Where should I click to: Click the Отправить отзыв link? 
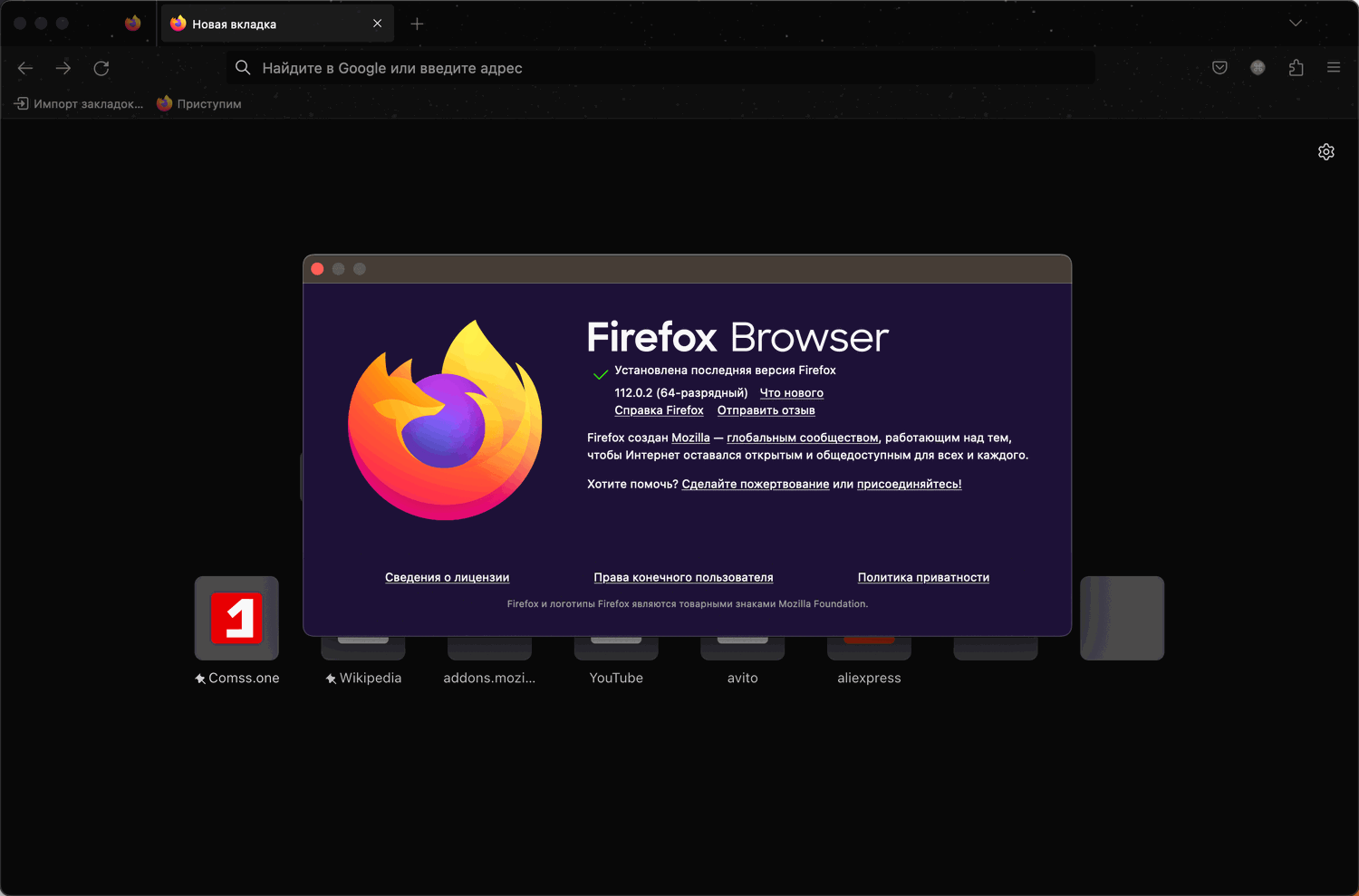[766, 410]
